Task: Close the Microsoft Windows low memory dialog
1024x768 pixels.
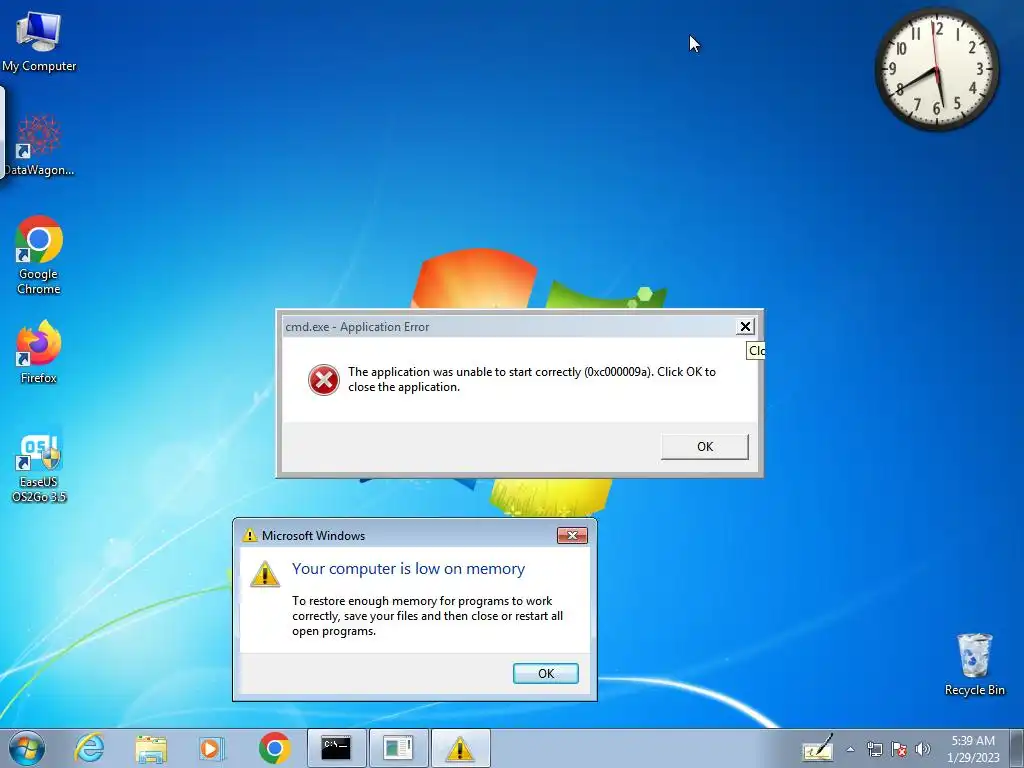Action: (572, 536)
